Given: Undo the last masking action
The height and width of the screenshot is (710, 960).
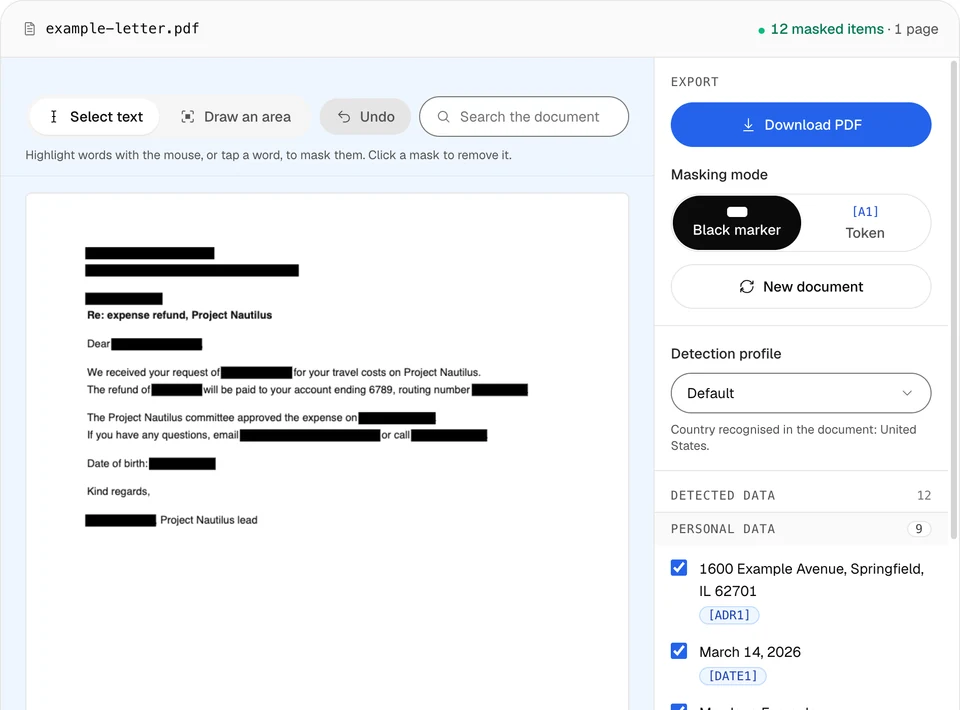Looking at the screenshot, I should (x=366, y=116).
